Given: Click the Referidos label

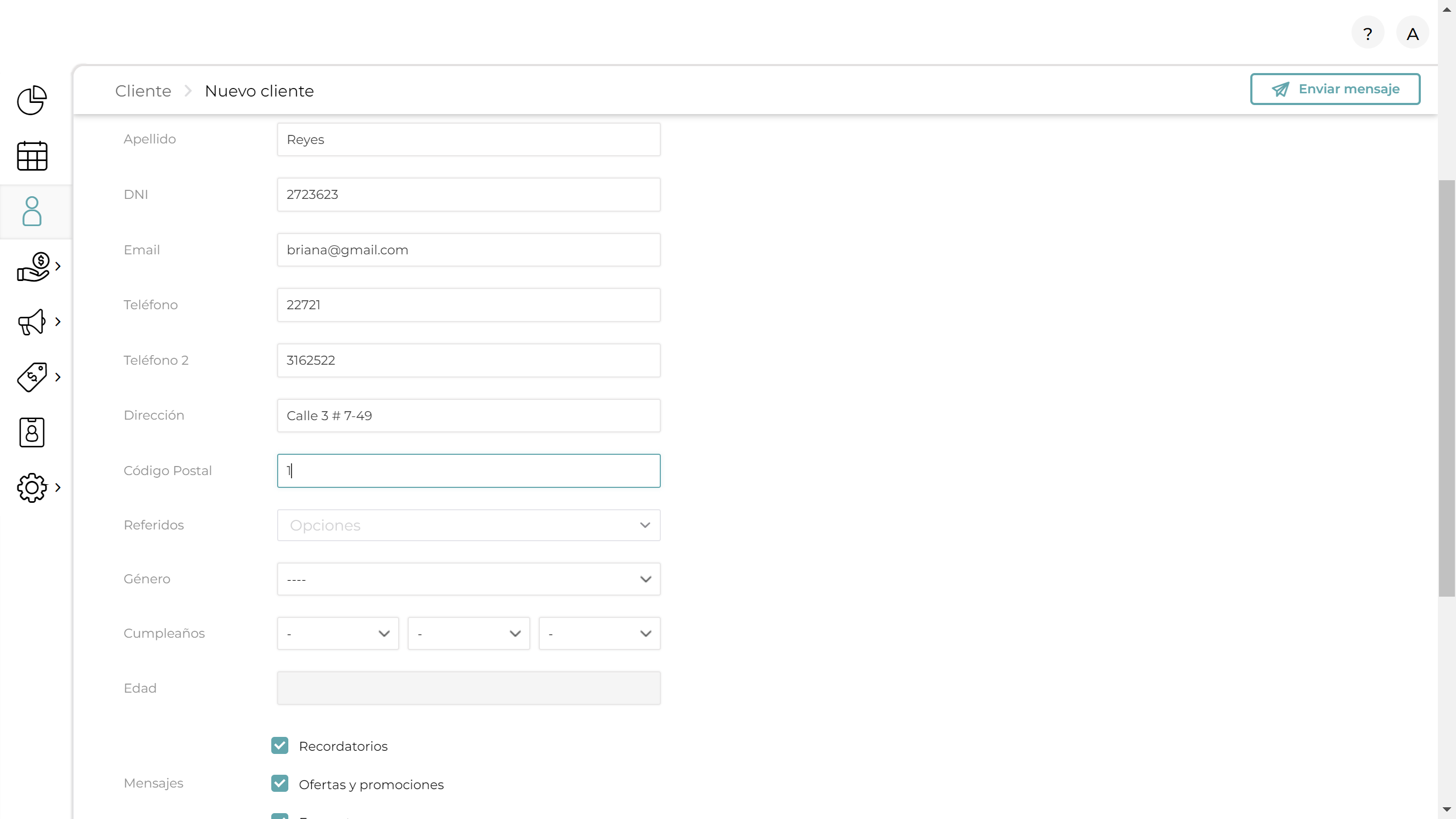Looking at the screenshot, I should pyautogui.click(x=153, y=525).
